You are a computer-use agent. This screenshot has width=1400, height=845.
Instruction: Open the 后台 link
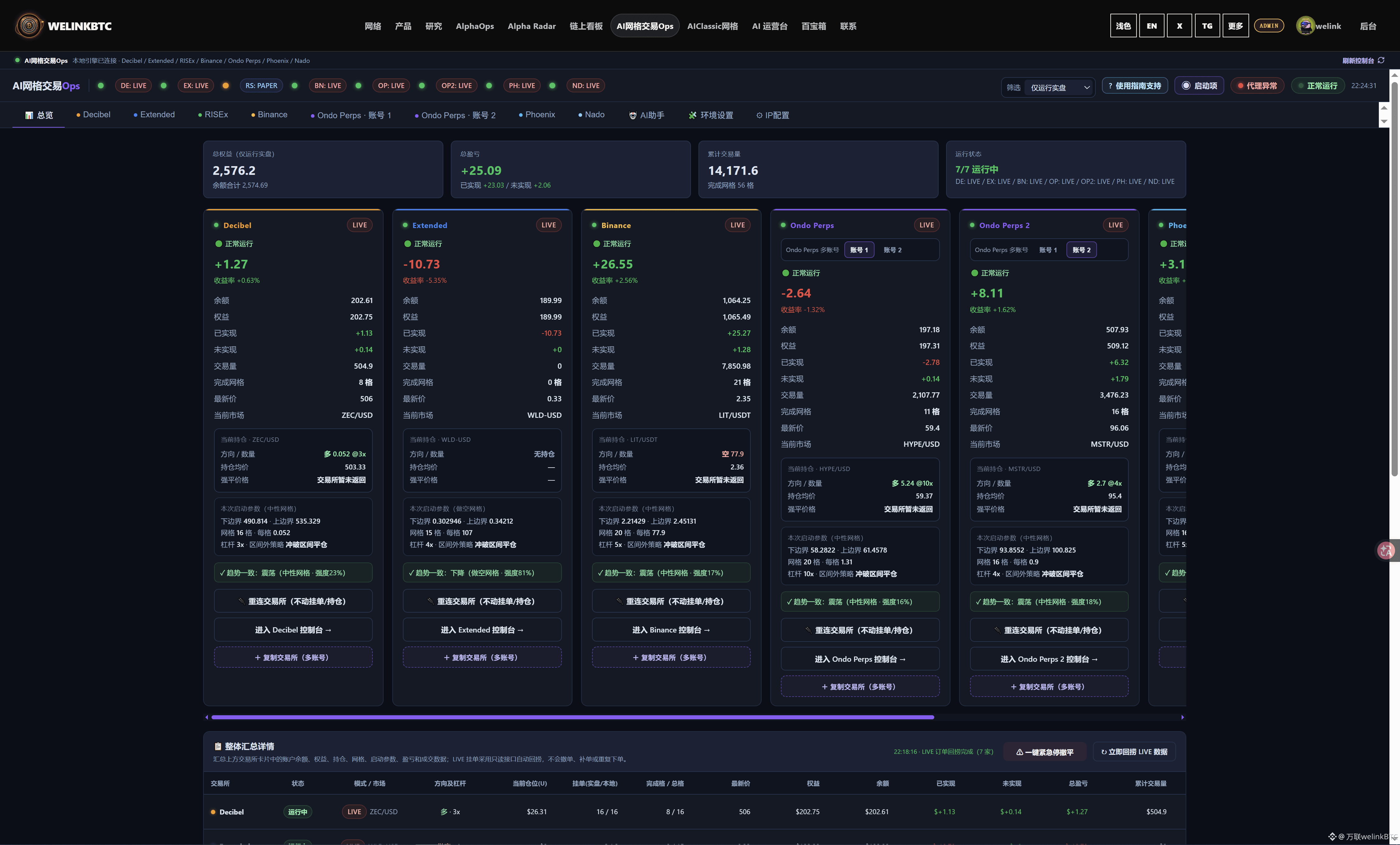click(1368, 26)
